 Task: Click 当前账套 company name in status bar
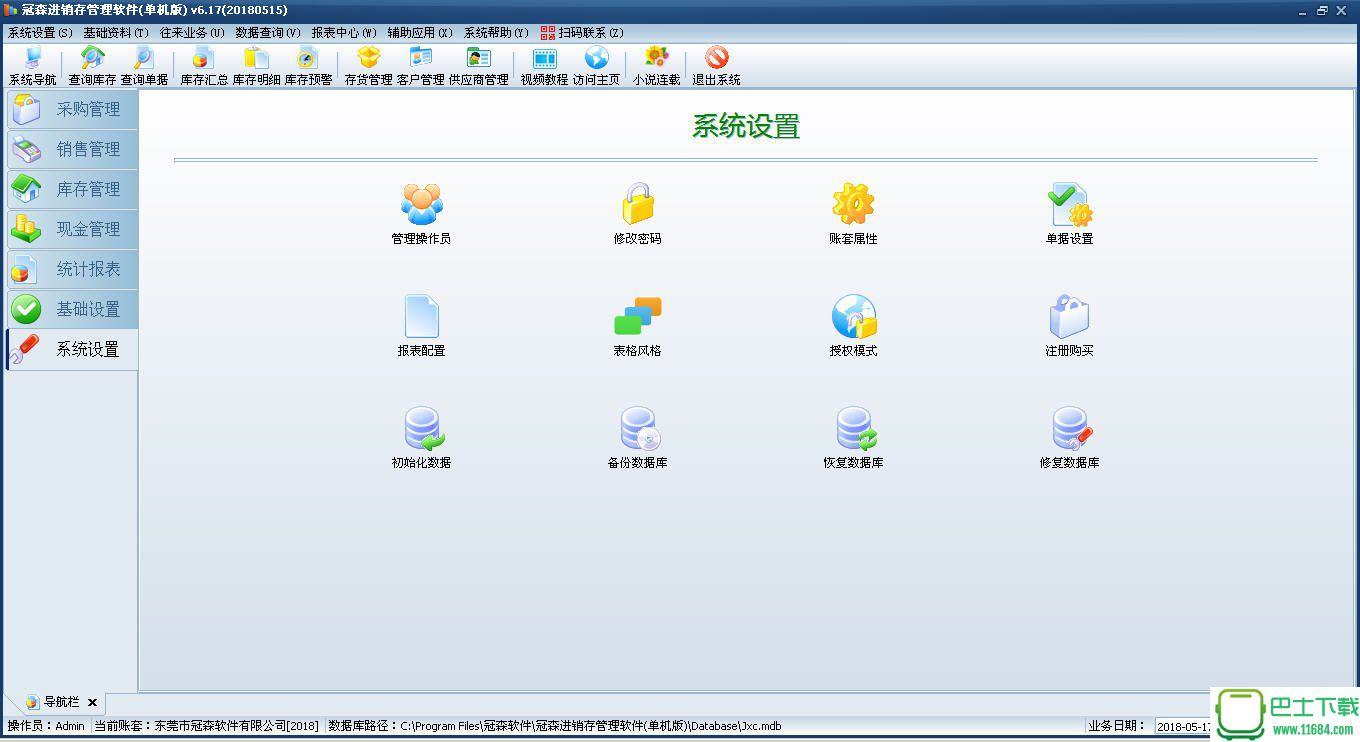point(207,726)
